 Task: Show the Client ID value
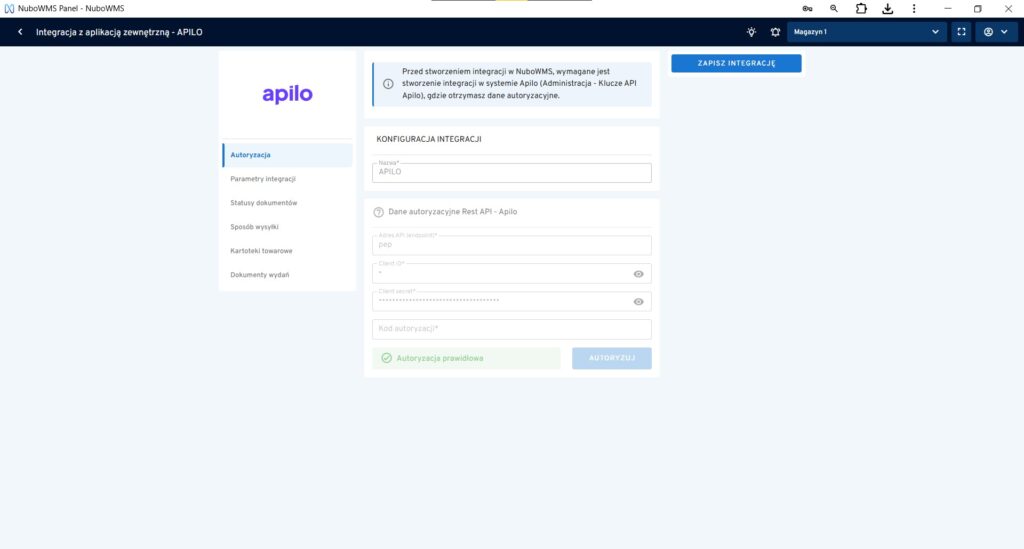coord(638,274)
